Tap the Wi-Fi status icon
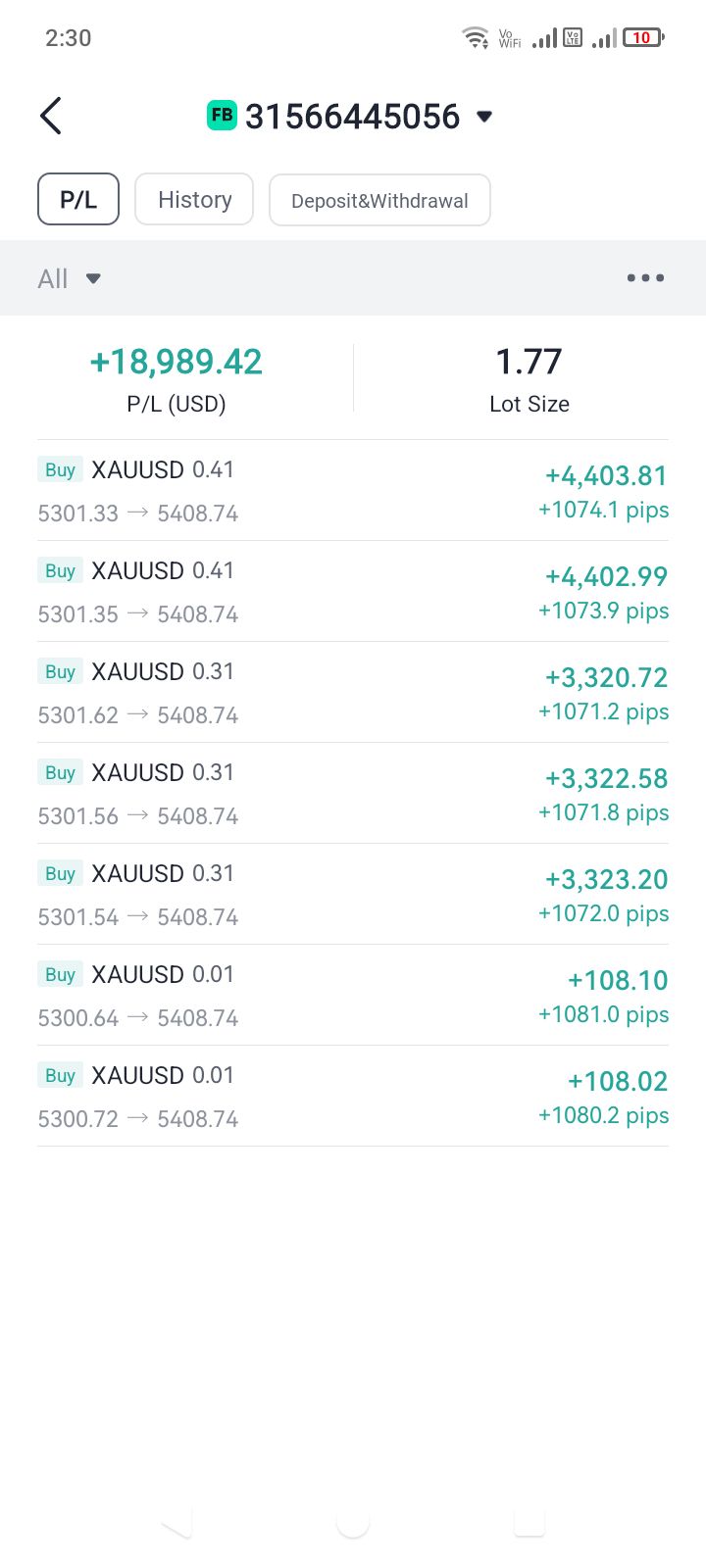 (x=476, y=38)
